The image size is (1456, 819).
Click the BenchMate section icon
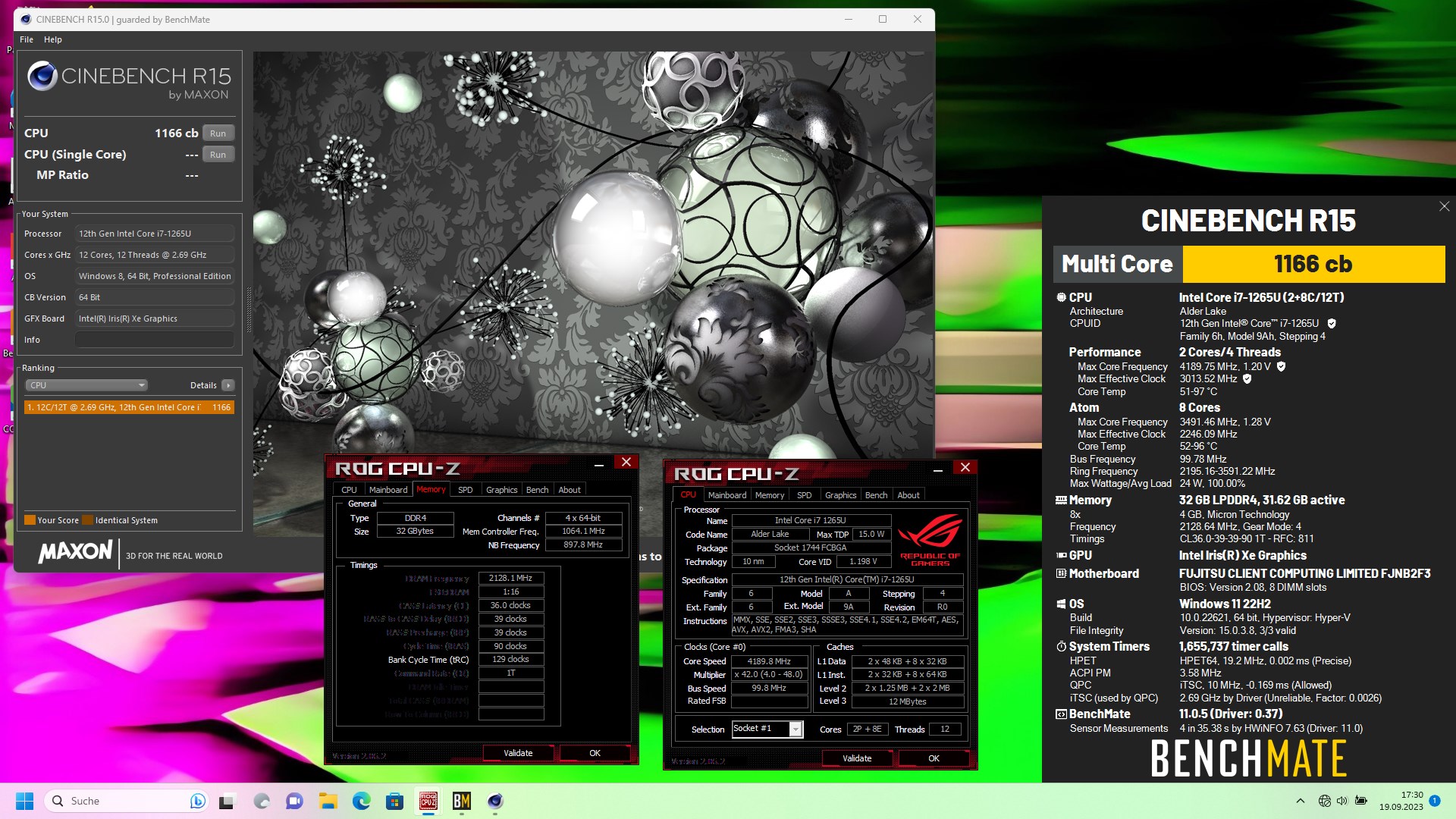[x=1061, y=714]
